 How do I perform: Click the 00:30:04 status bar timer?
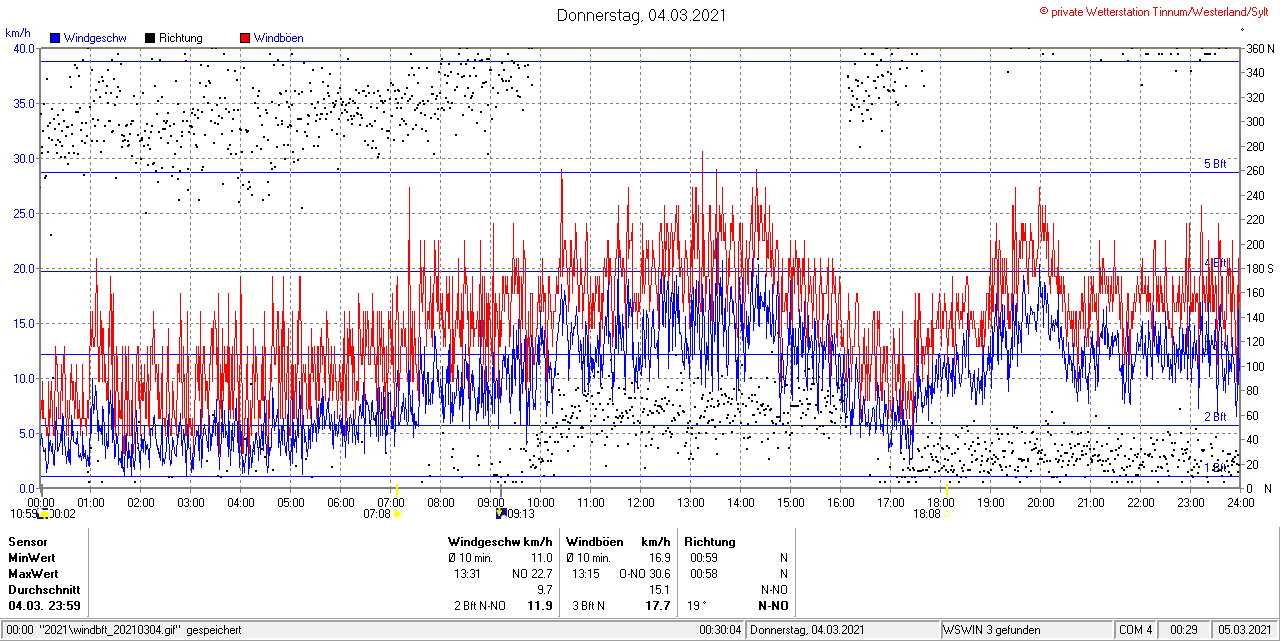click(x=720, y=631)
